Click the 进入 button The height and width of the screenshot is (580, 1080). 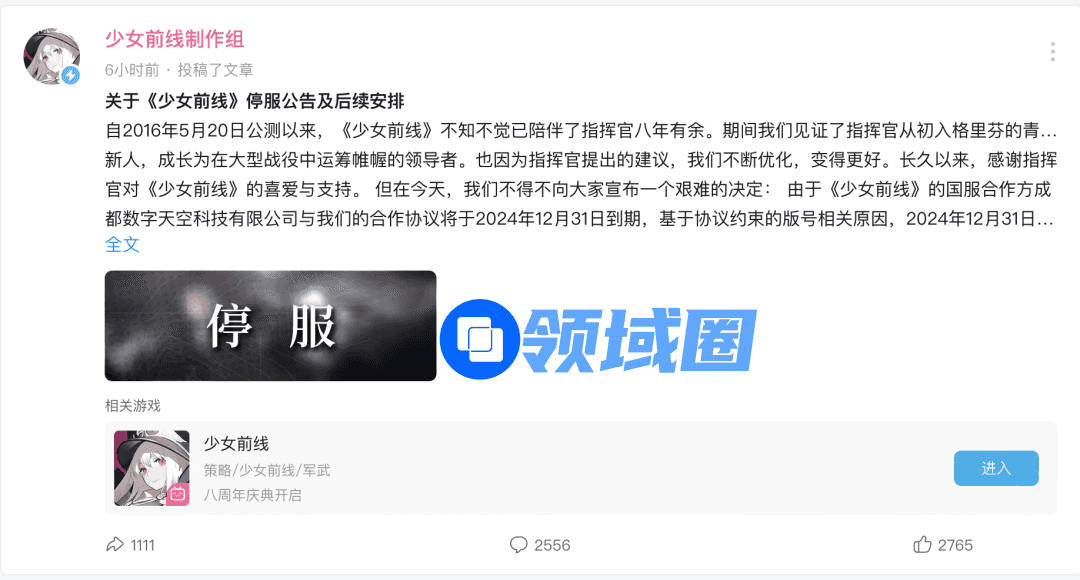(996, 468)
